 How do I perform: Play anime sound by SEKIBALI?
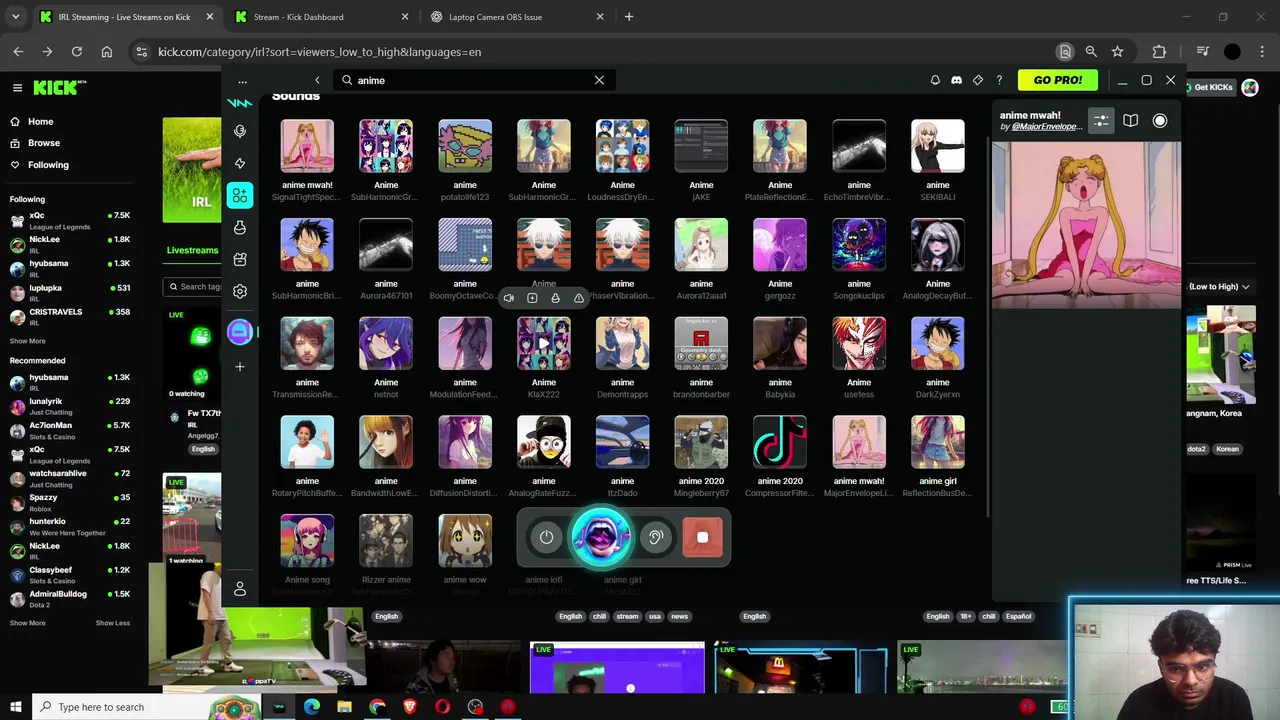click(x=938, y=146)
